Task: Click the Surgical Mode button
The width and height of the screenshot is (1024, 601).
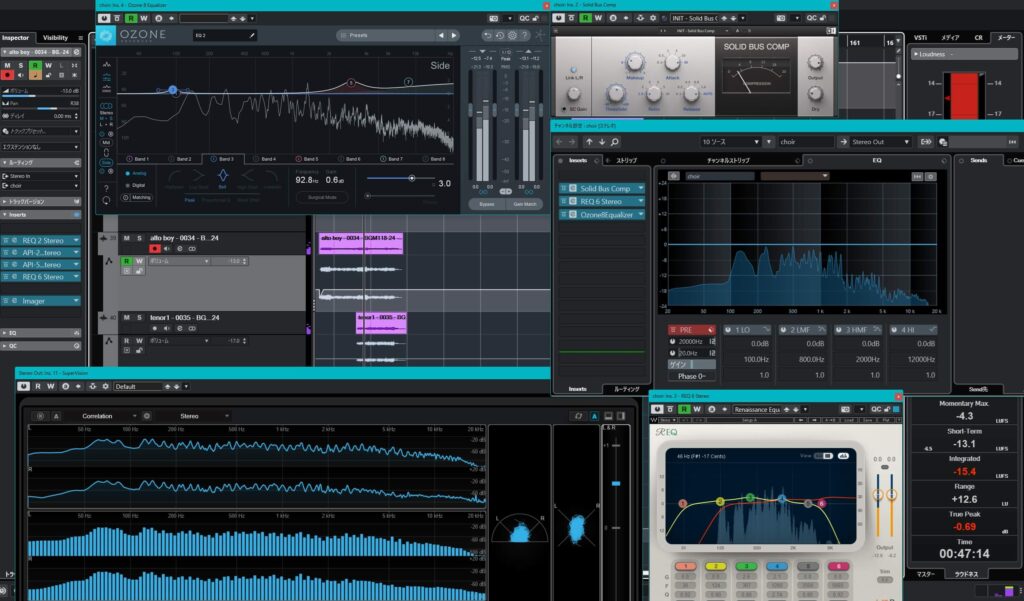Action: pyautogui.click(x=322, y=197)
